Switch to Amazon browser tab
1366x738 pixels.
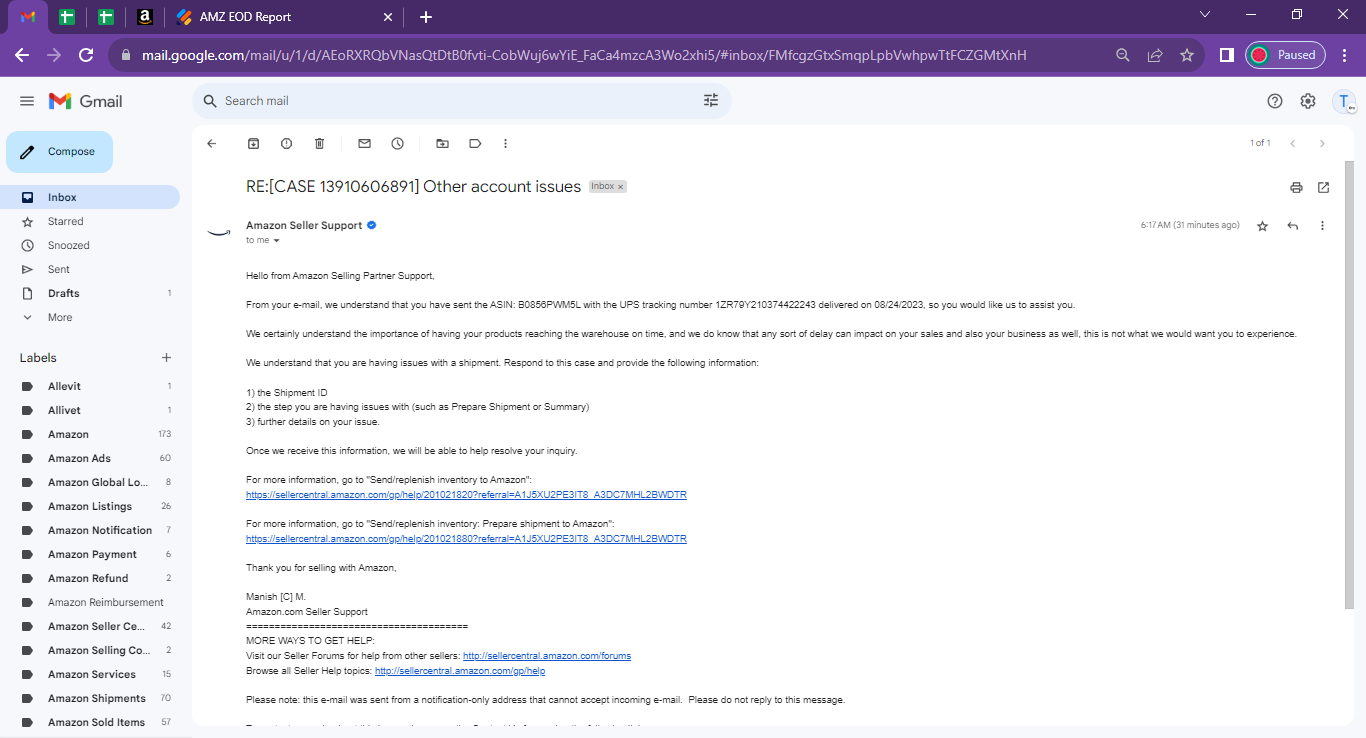click(x=145, y=17)
